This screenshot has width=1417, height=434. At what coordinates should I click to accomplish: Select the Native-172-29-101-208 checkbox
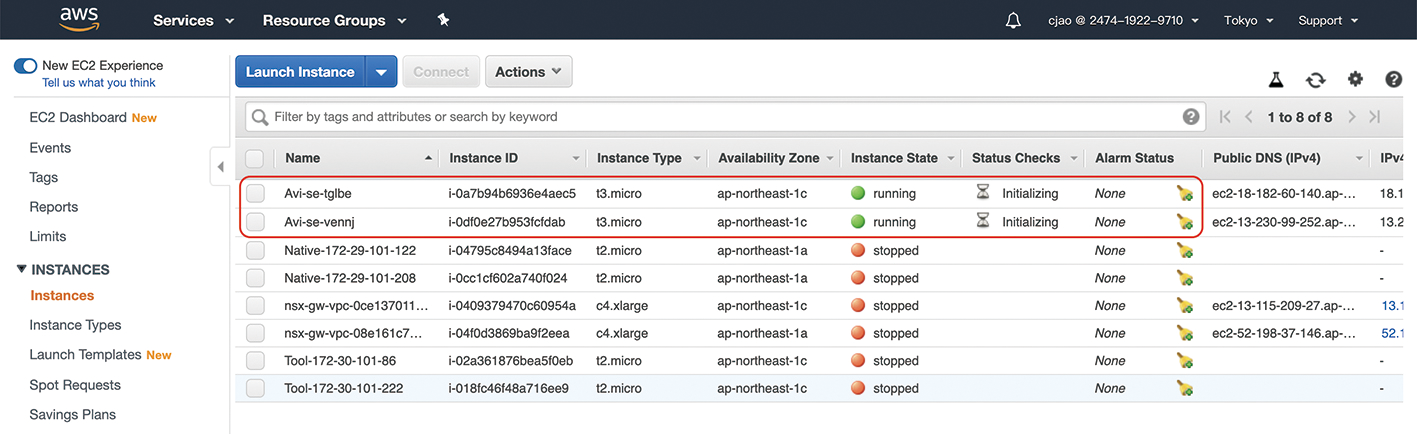click(x=255, y=278)
